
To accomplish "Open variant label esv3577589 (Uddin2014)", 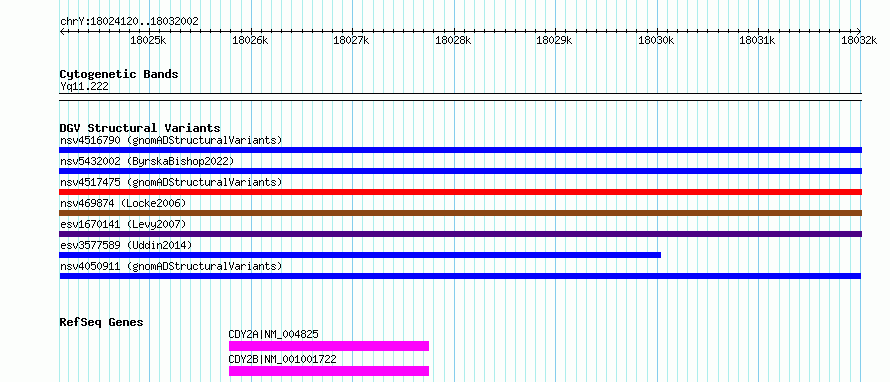I will pos(126,245).
